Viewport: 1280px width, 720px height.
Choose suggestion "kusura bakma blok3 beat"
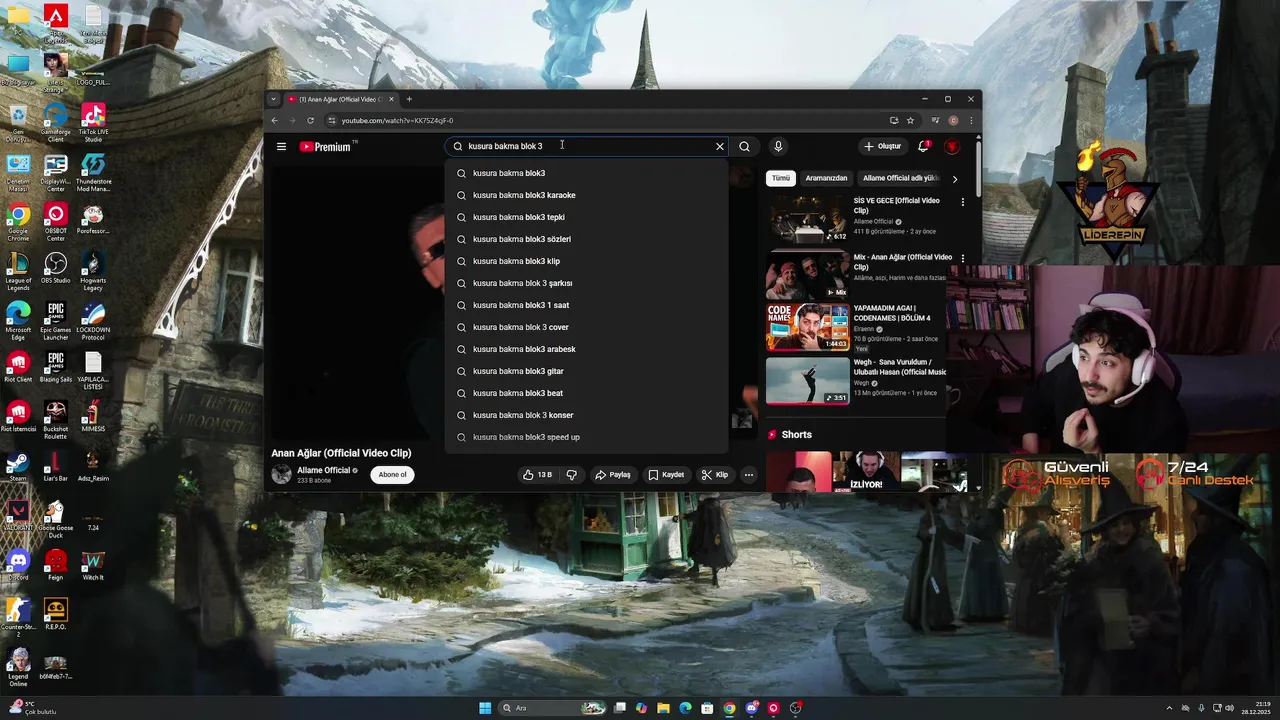pos(587,393)
